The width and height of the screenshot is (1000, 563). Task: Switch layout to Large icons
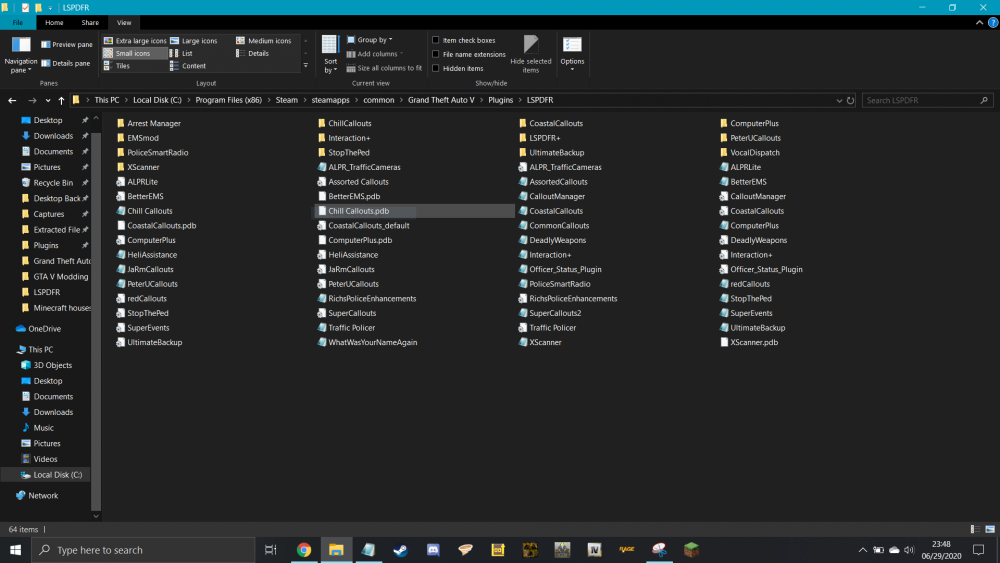194,41
